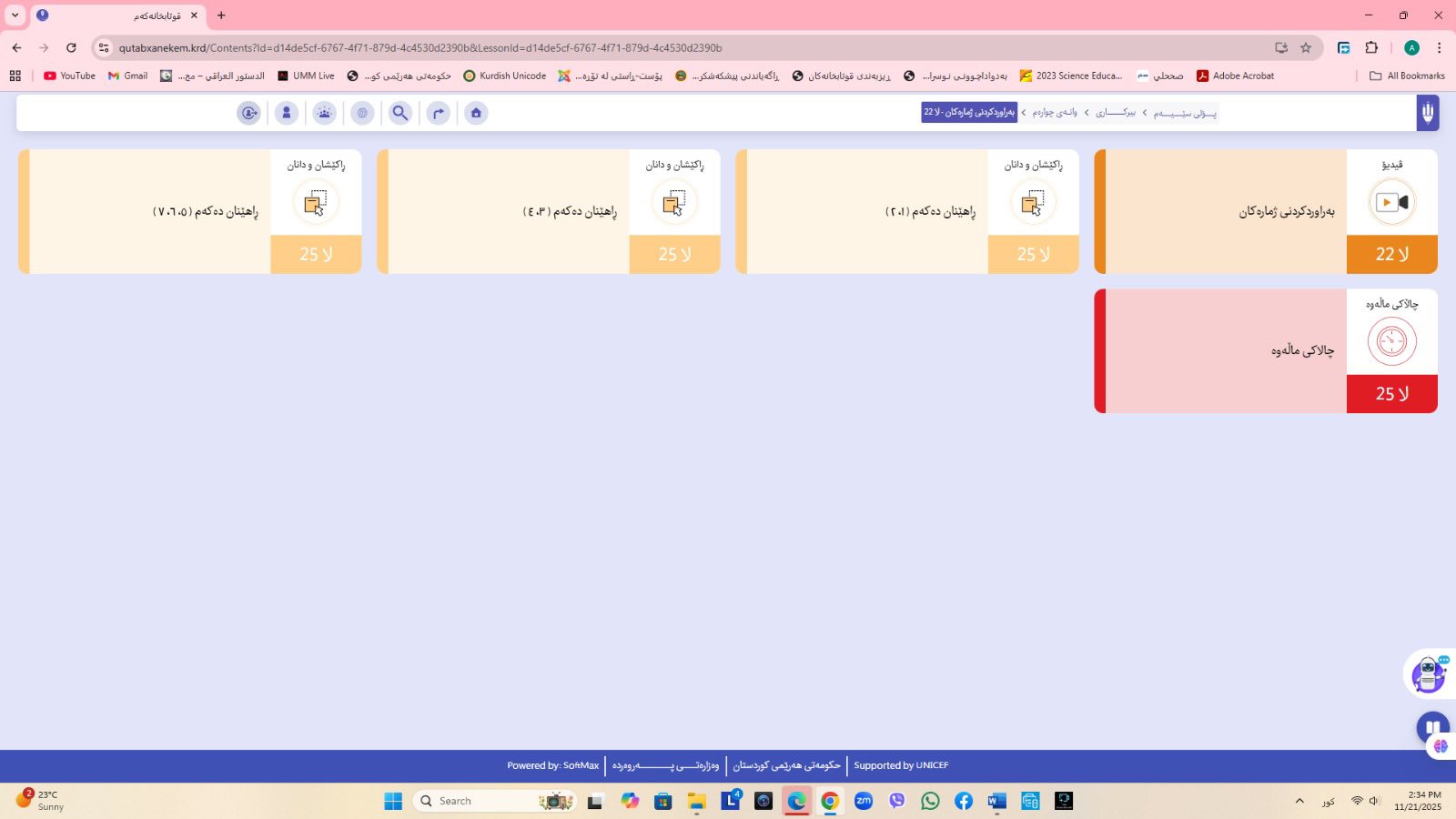Click the user profile icon in the site toolbar
Screen dimensions: 1456x819
[287, 113]
